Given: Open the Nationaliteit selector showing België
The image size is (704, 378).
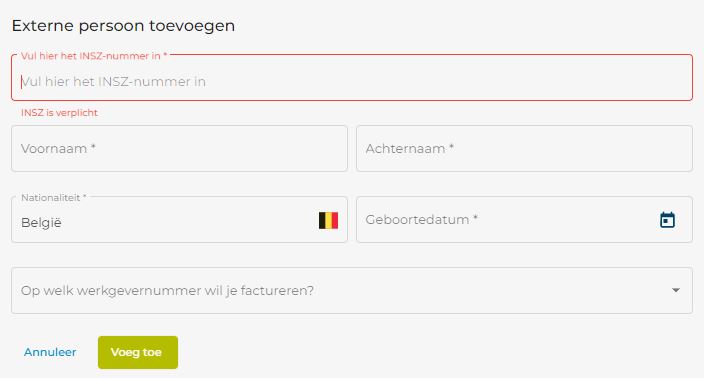Looking at the screenshot, I should (x=179, y=220).
